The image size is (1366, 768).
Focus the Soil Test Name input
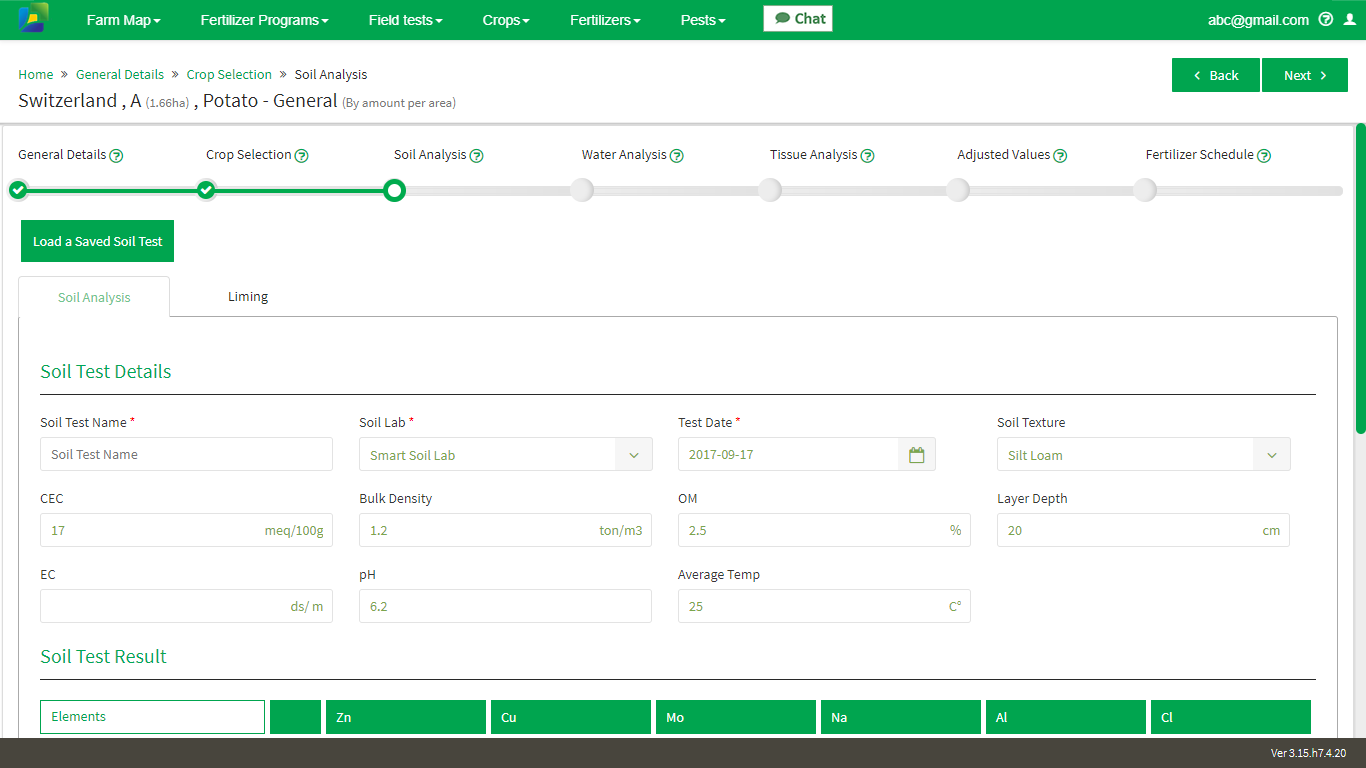(186, 454)
